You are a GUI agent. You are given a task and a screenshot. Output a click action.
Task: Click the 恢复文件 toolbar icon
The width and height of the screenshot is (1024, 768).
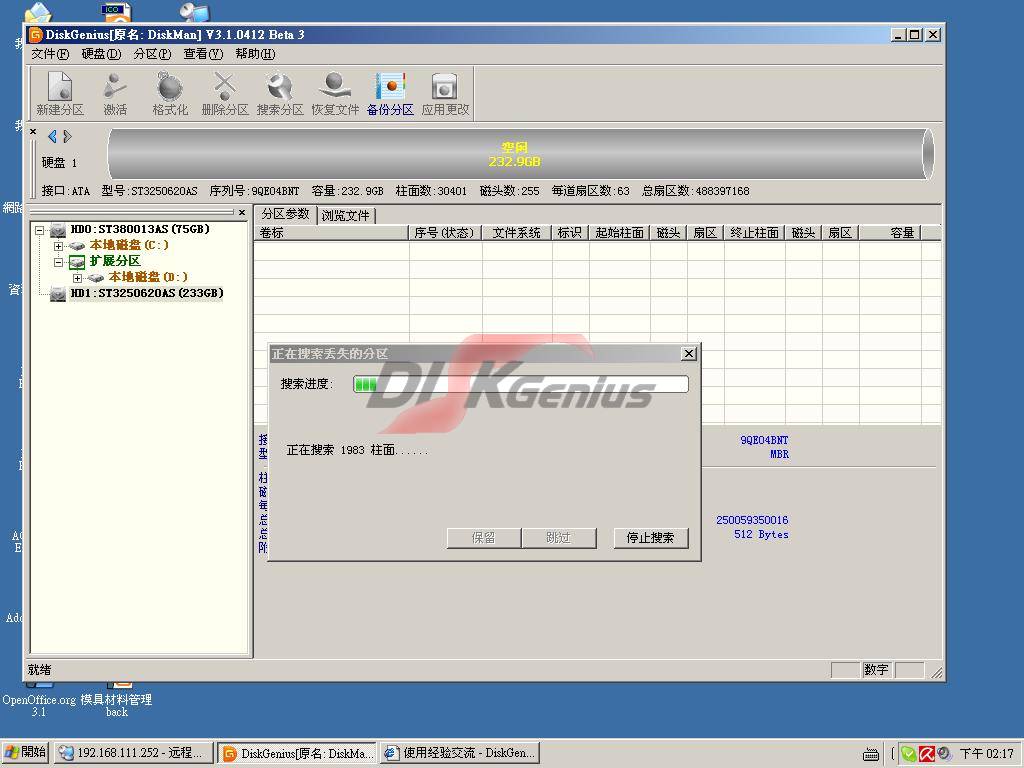[x=334, y=94]
